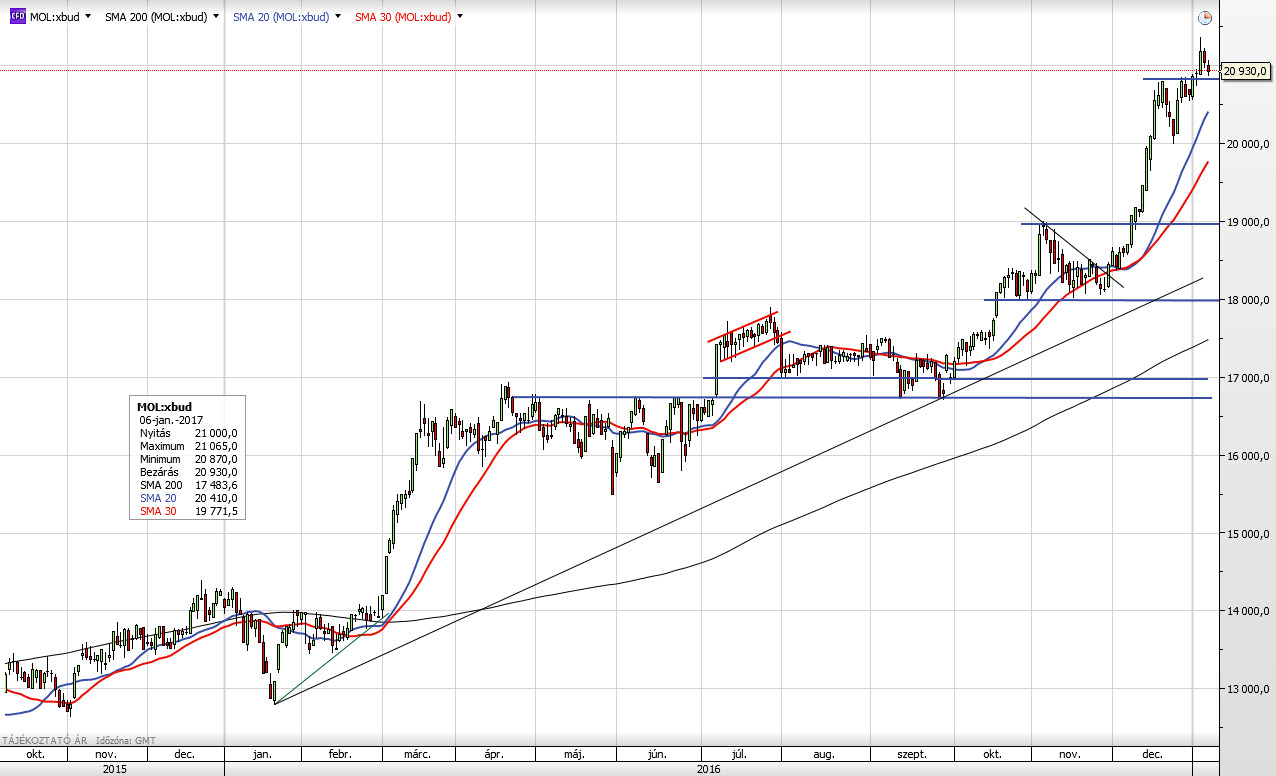
Task: Click the red SMA 30 value 19 771,5
Action: point(217,511)
